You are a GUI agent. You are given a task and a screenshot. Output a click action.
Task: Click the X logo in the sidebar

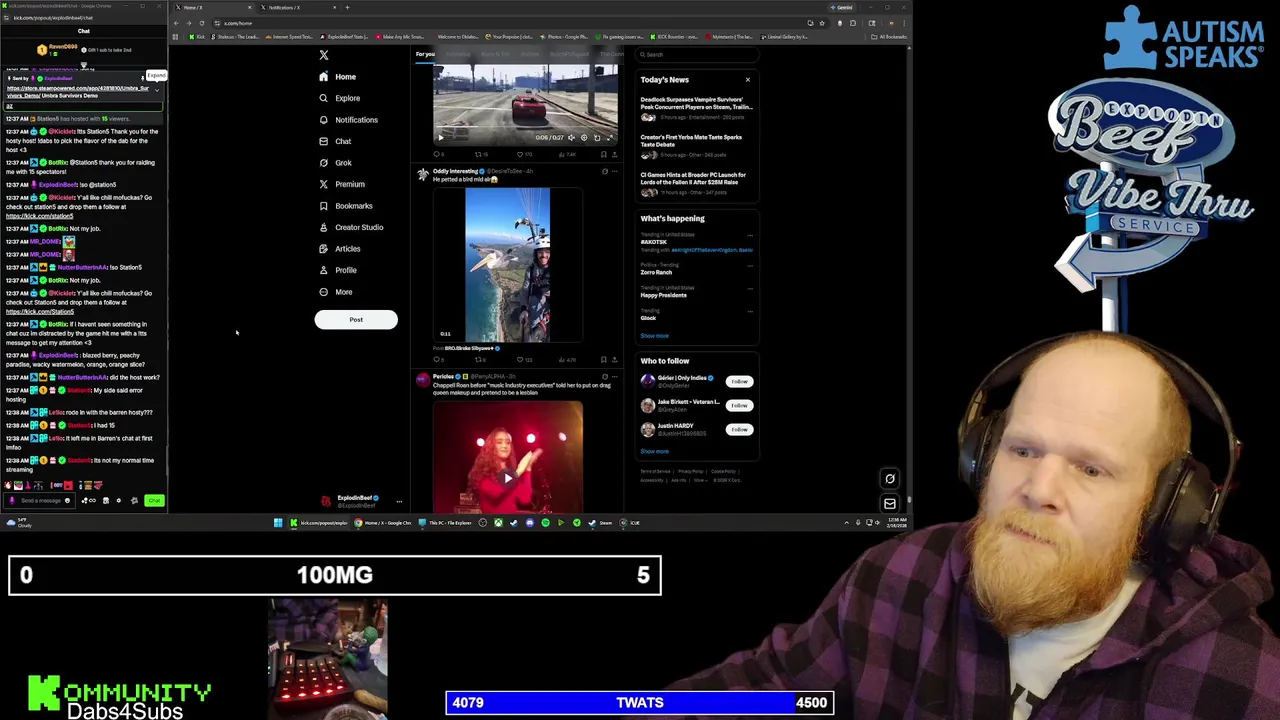coord(323,55)
